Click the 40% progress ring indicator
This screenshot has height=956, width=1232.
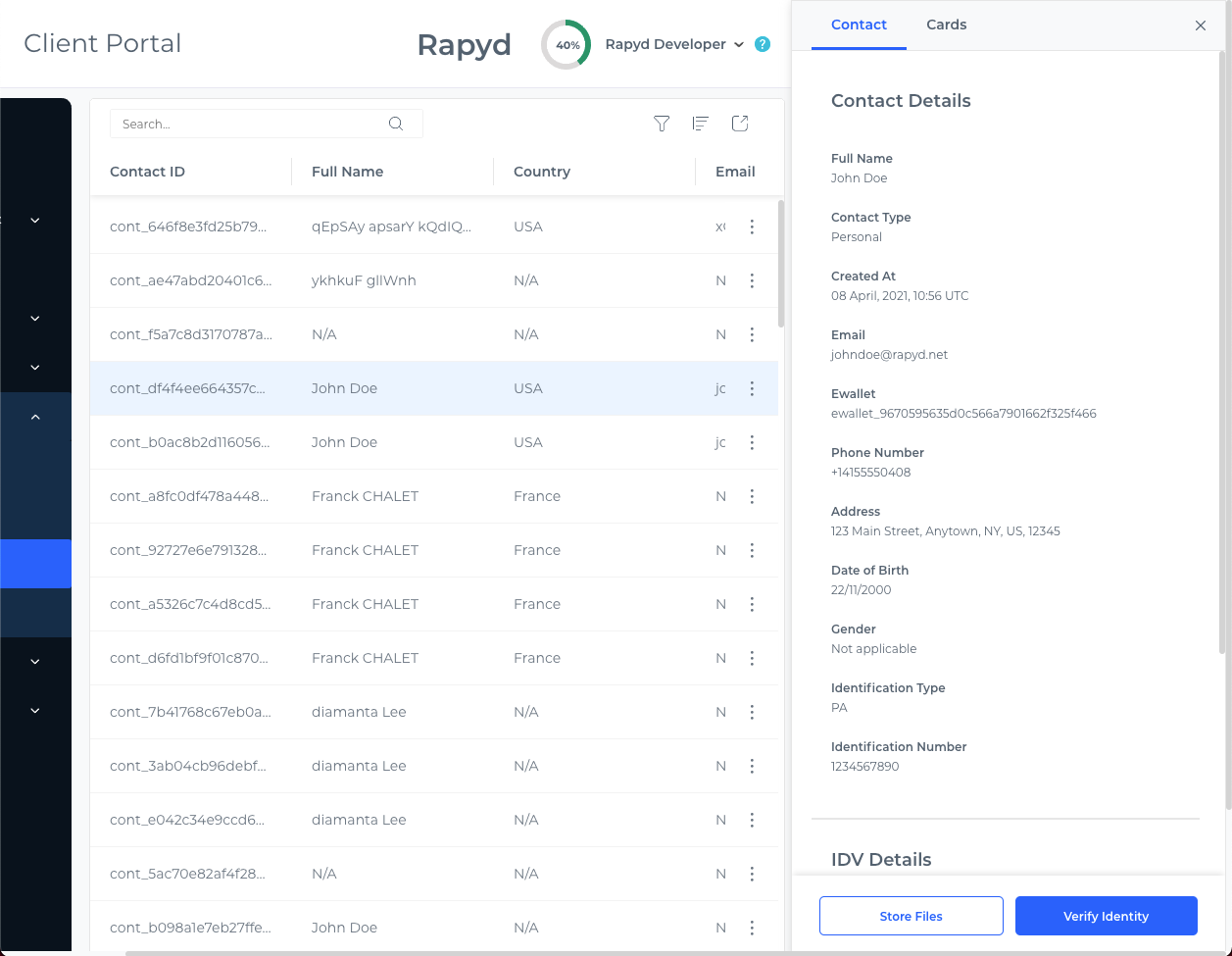click(567, 45)
